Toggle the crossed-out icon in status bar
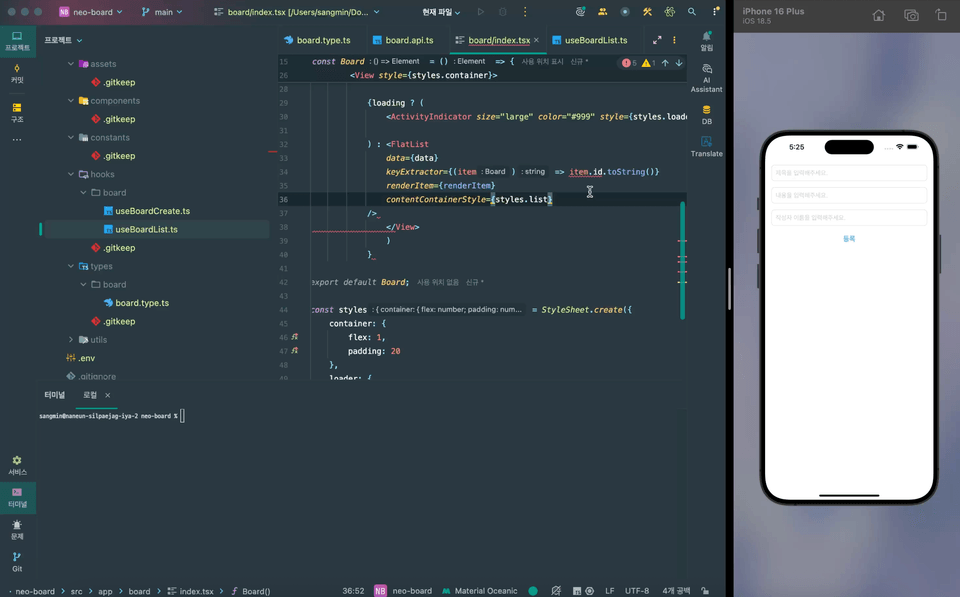Viewport: 960px width, 597px height. [x=556, y=591]
